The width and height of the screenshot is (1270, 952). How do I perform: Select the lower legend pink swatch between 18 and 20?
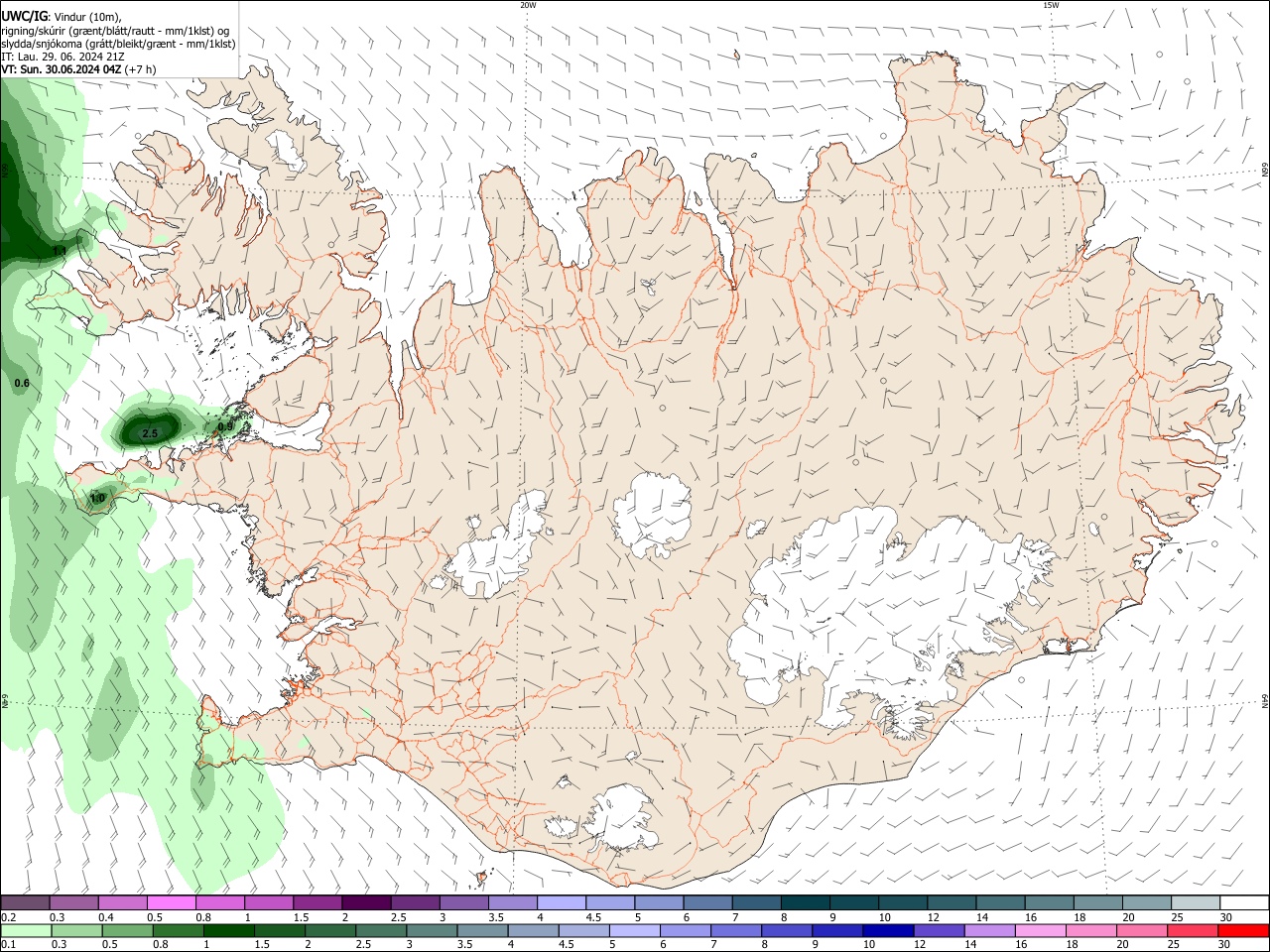pyautogui.click(x=1090, y=931)
